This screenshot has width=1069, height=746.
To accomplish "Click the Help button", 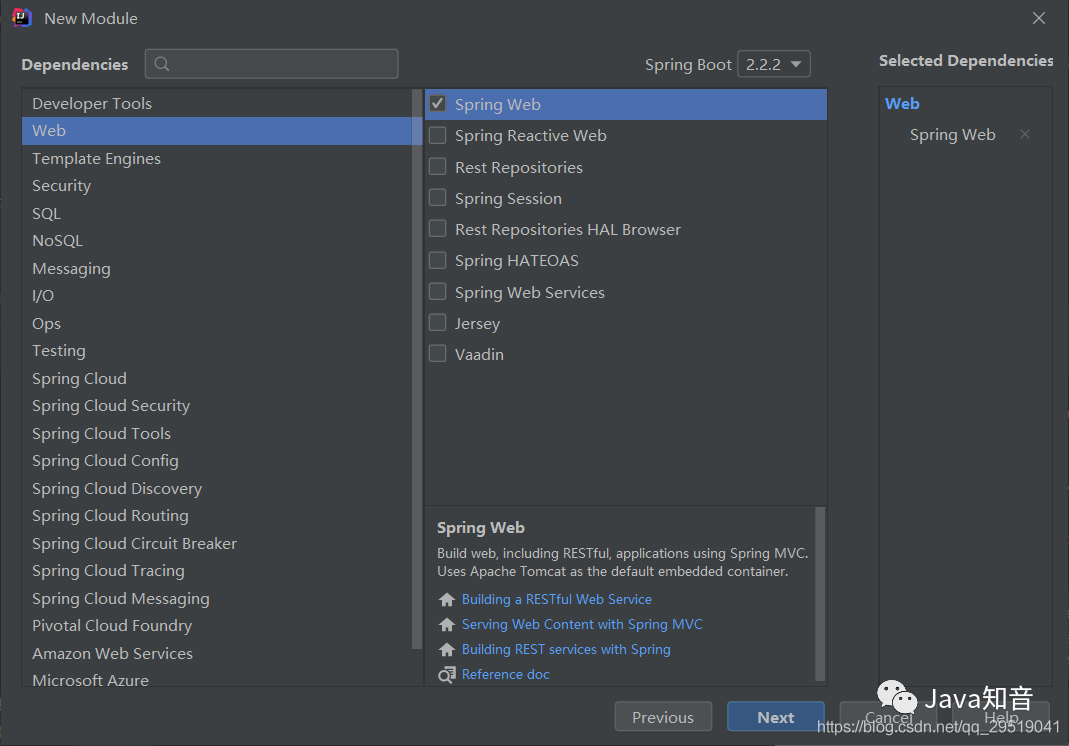I will [1001, 717].
